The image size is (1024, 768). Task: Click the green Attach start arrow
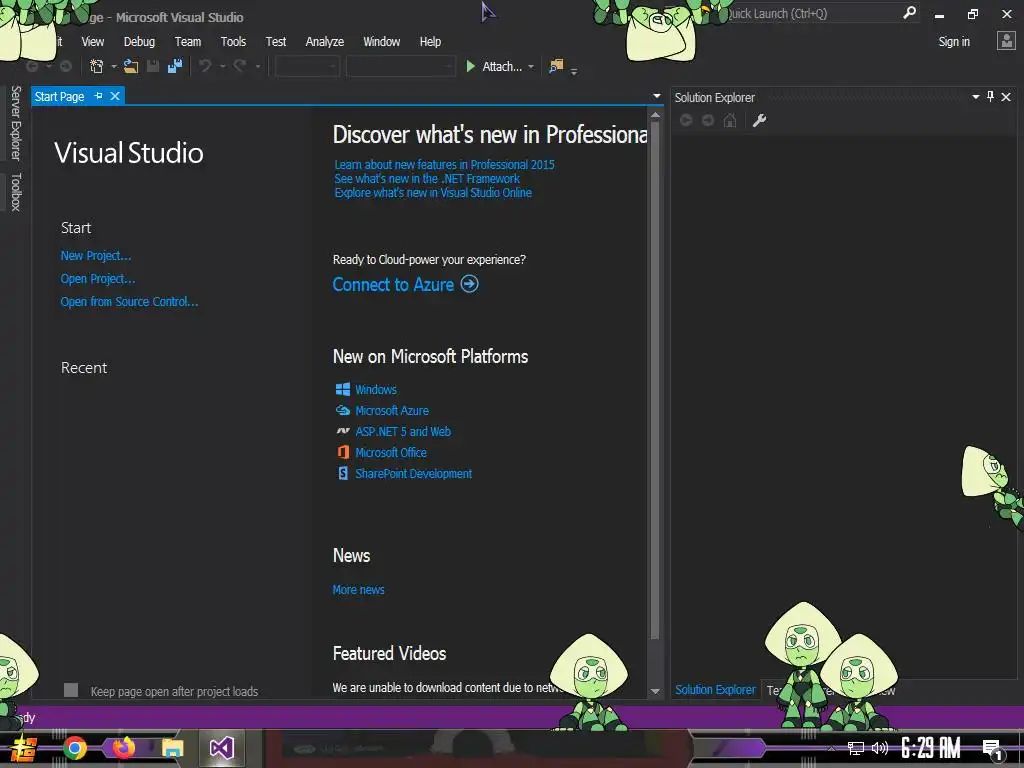pos(470,66)
